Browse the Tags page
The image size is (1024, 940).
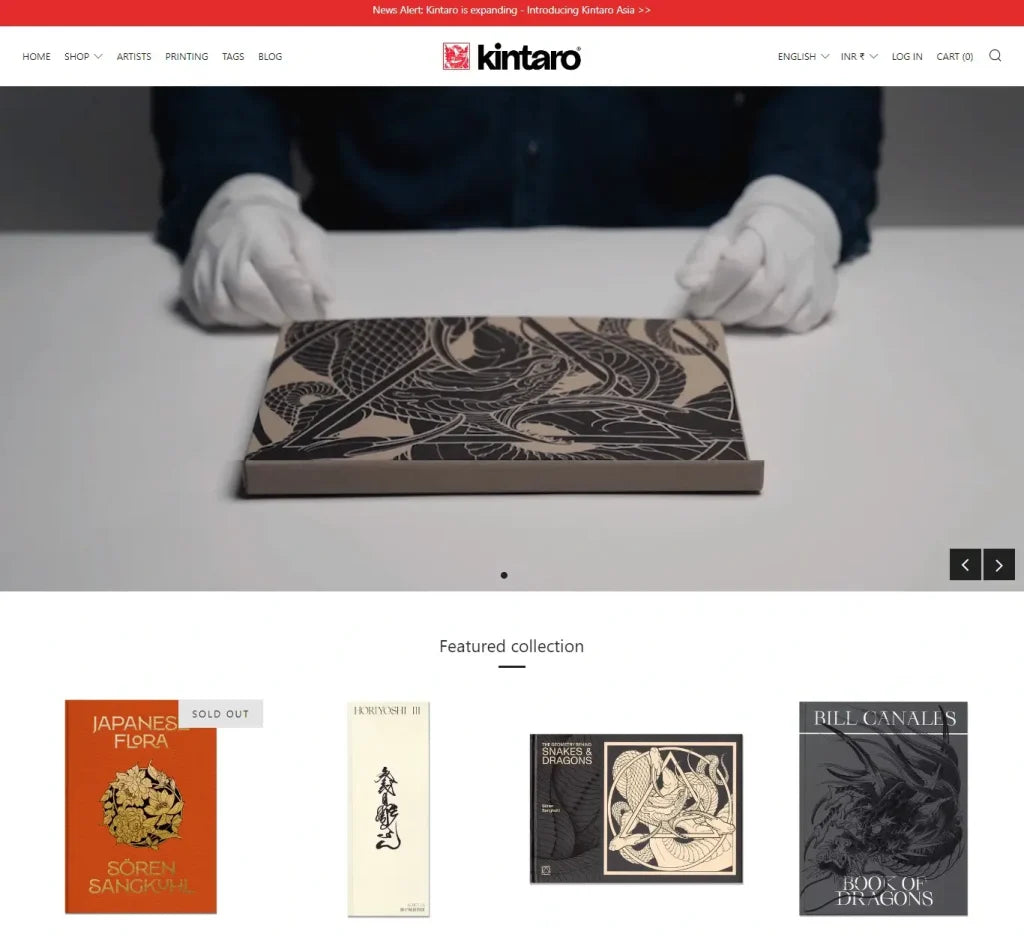tap(233, 57)
